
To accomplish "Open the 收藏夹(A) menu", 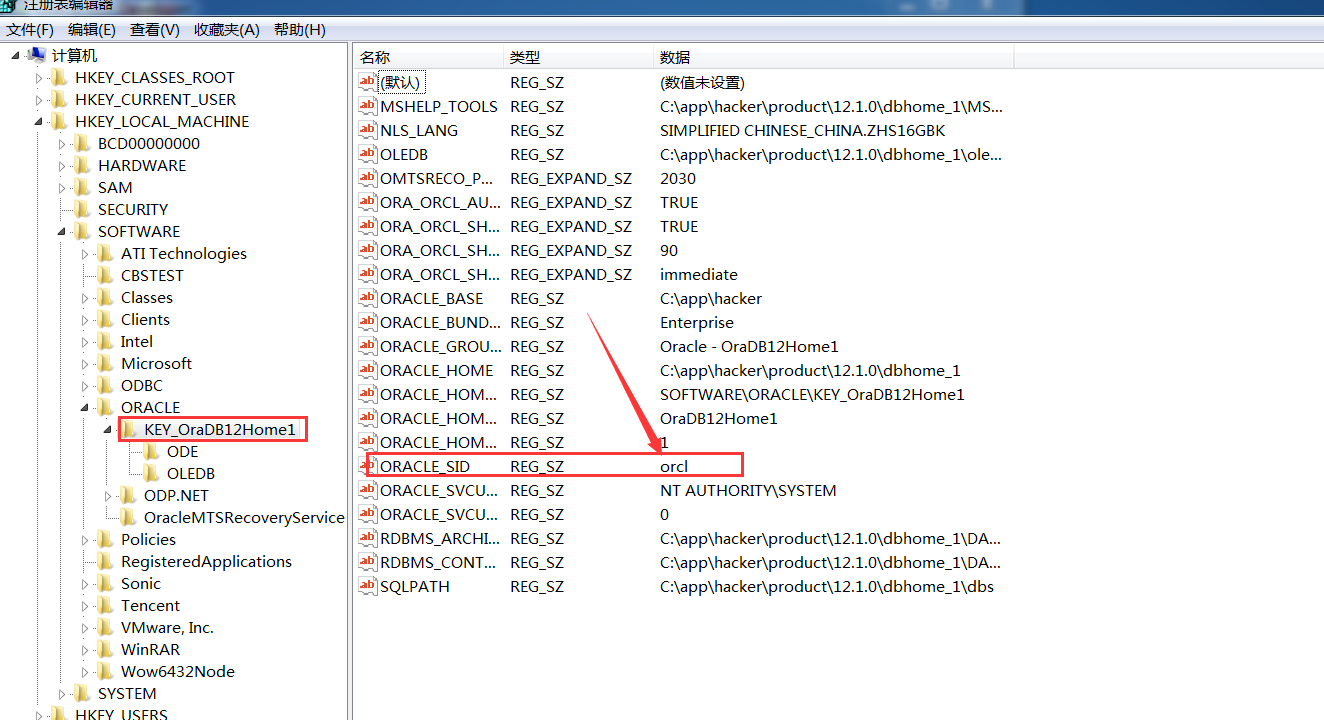I will tap(227, 30).
